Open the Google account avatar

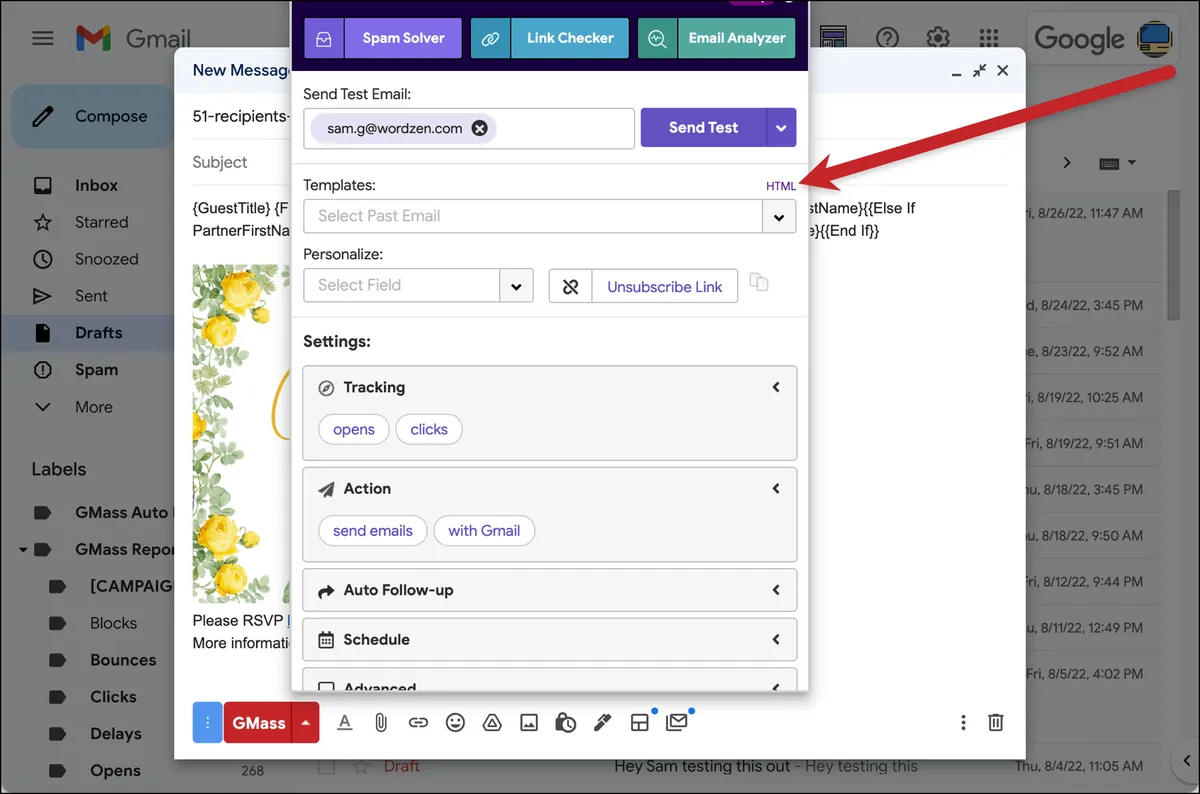point(1156,38)
